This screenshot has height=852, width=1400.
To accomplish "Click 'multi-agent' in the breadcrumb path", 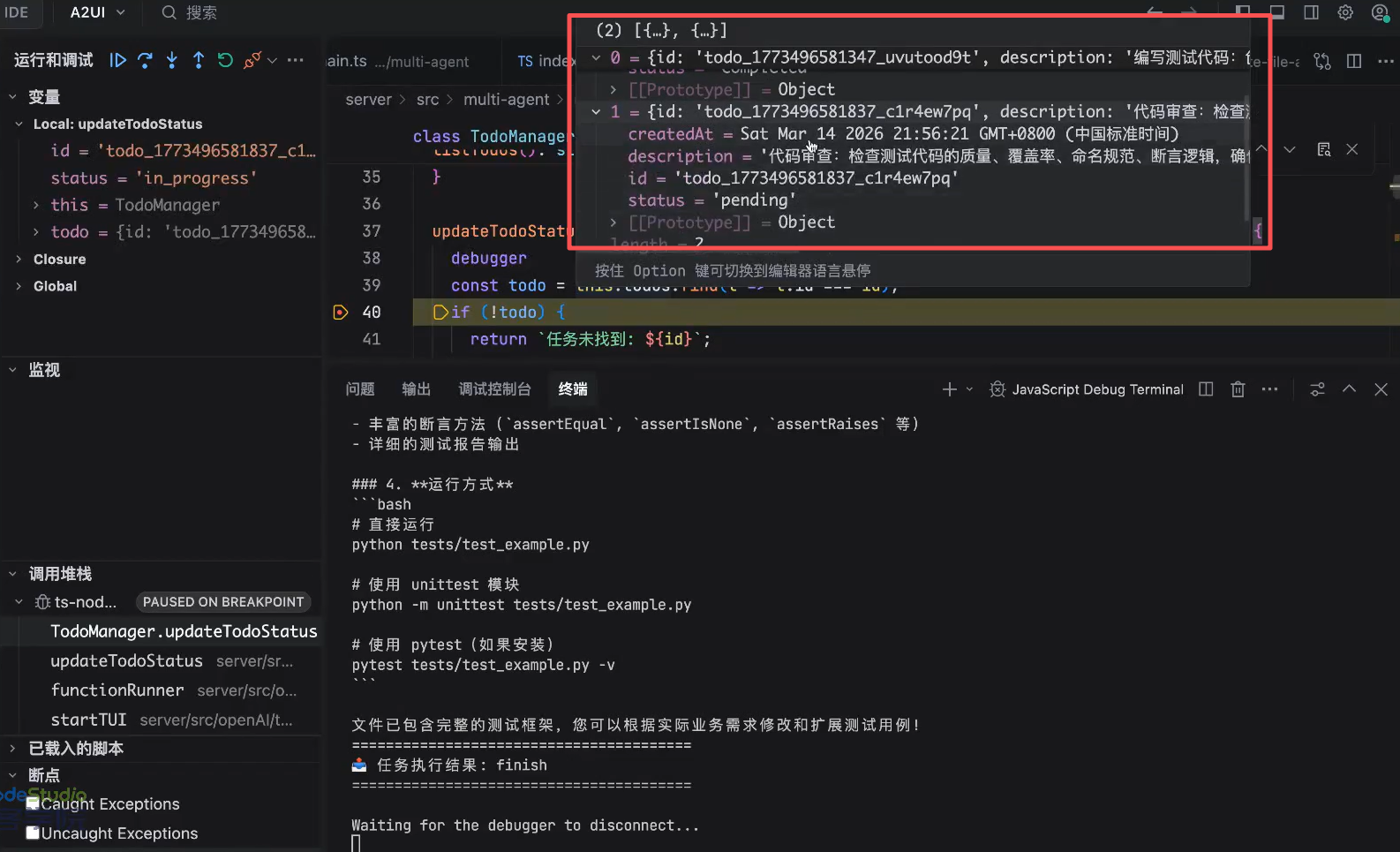I will point(507,100).
